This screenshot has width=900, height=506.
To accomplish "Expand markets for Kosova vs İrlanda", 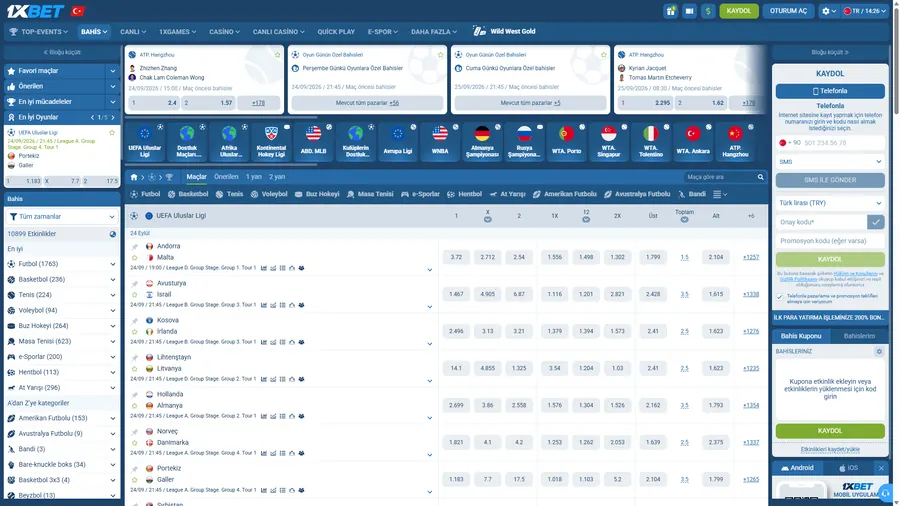I will 429,344.
